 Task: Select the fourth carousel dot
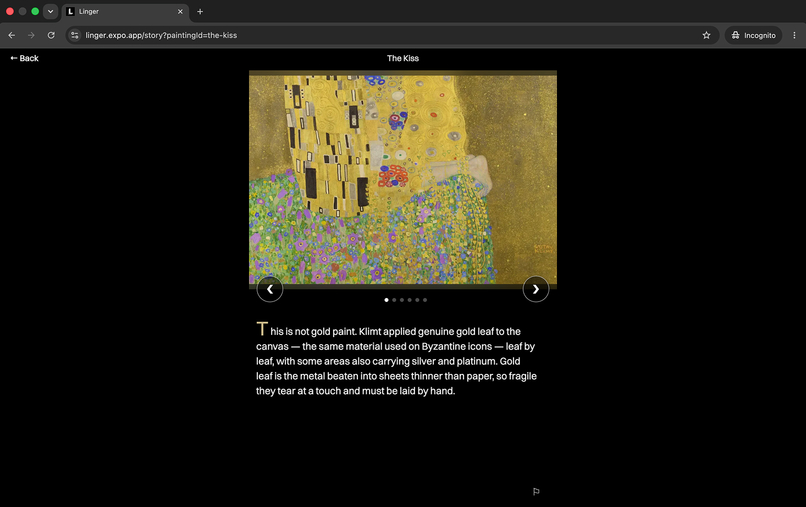click(410, 300)
